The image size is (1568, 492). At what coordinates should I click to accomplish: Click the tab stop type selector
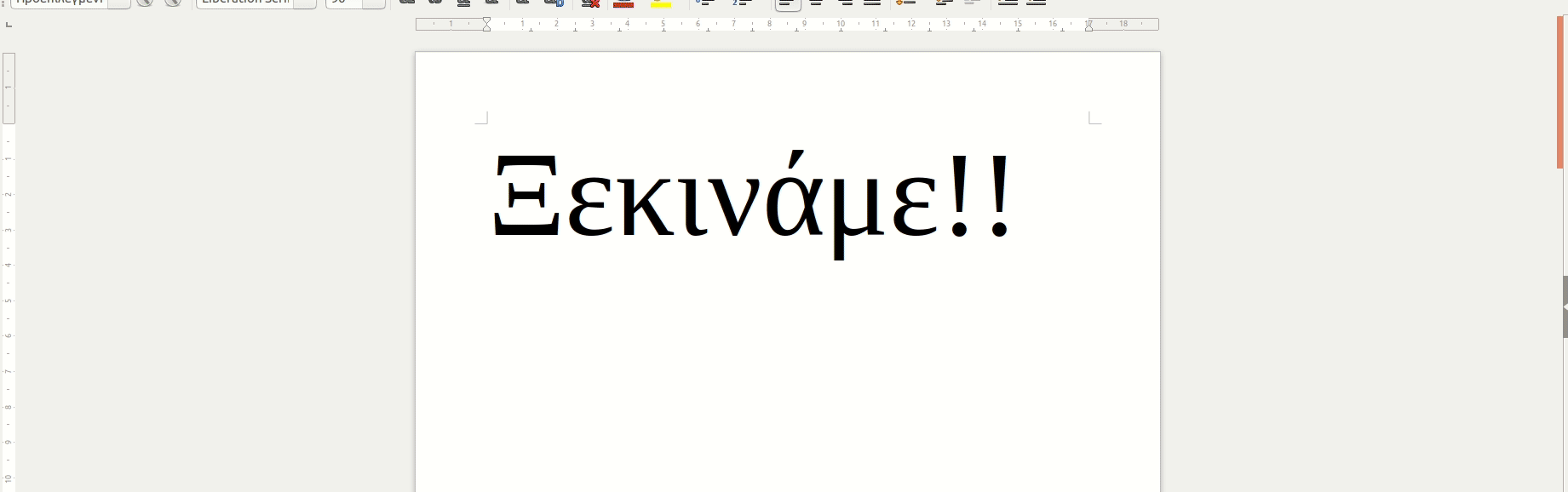(9, 25)
